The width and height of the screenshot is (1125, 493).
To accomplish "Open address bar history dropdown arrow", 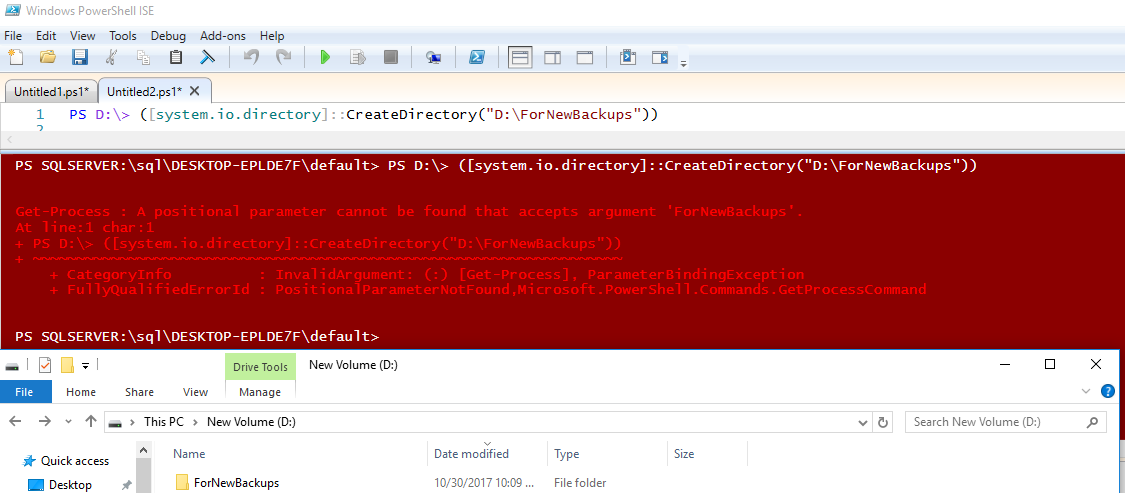I will [x=865, y=423].
